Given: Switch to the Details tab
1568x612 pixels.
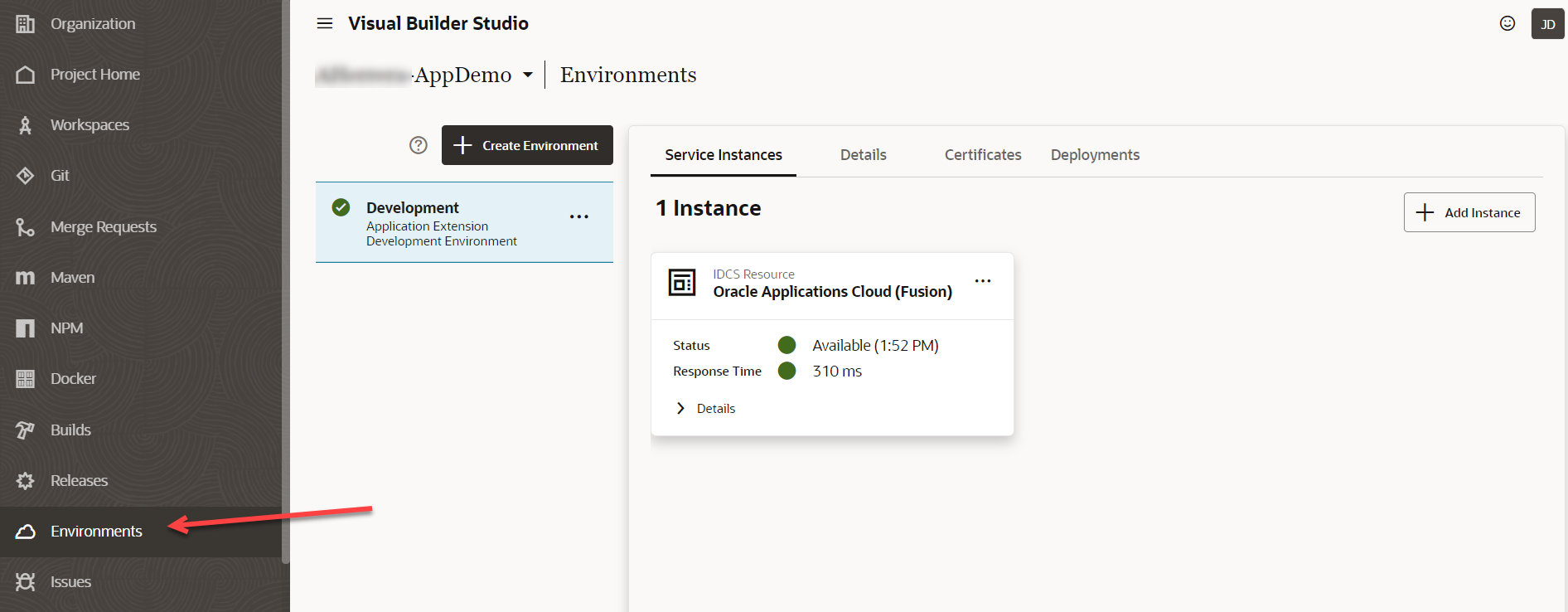Looking at the screenshot, I should tap(864, 155).
